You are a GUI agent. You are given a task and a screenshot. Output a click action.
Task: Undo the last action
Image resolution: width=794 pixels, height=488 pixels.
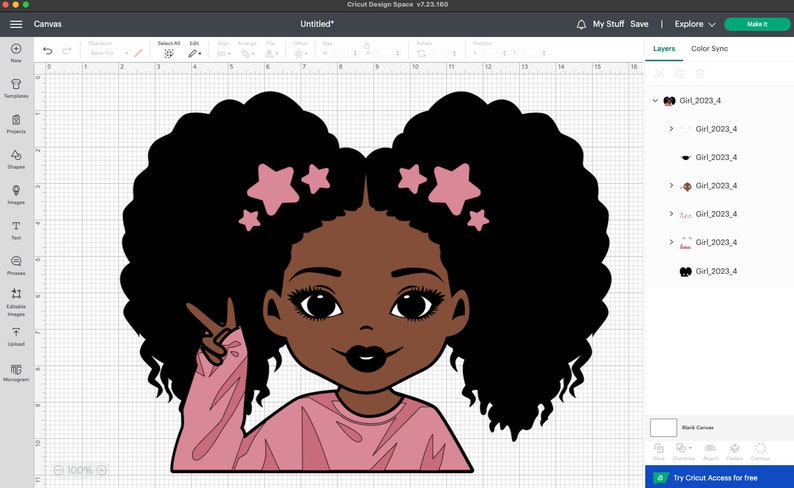pos(48,51)
